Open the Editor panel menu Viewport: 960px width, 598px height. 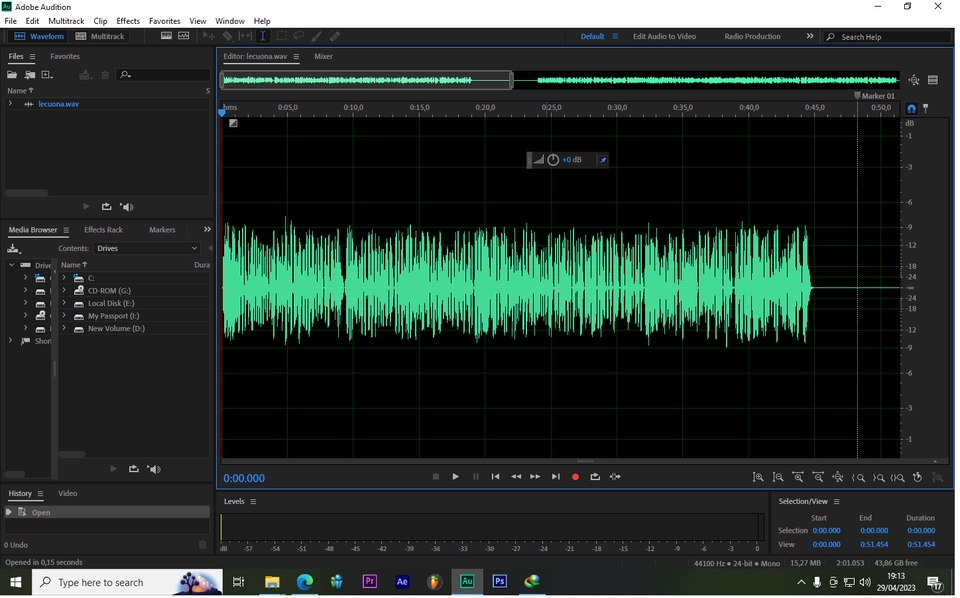pyautogui.click(x=296, y=56)
